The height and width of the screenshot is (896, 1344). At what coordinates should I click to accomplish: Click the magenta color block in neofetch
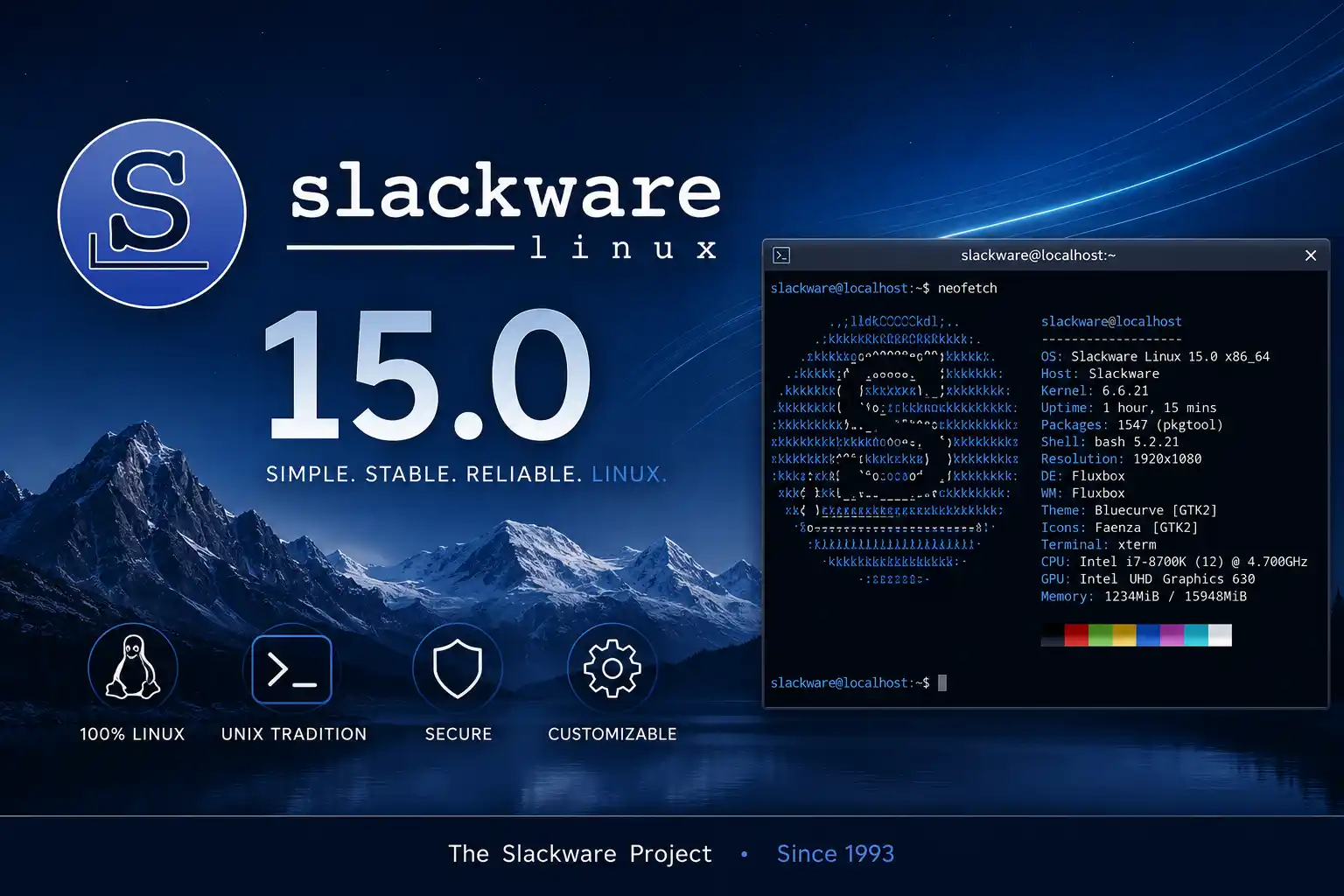[1172, 635]
